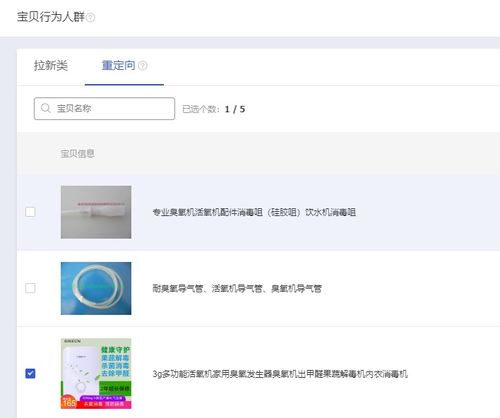Uncheck the 3g多功能活氧机 item checkbox
This screenshot has height=418, width=500.
tap(30, 373)
